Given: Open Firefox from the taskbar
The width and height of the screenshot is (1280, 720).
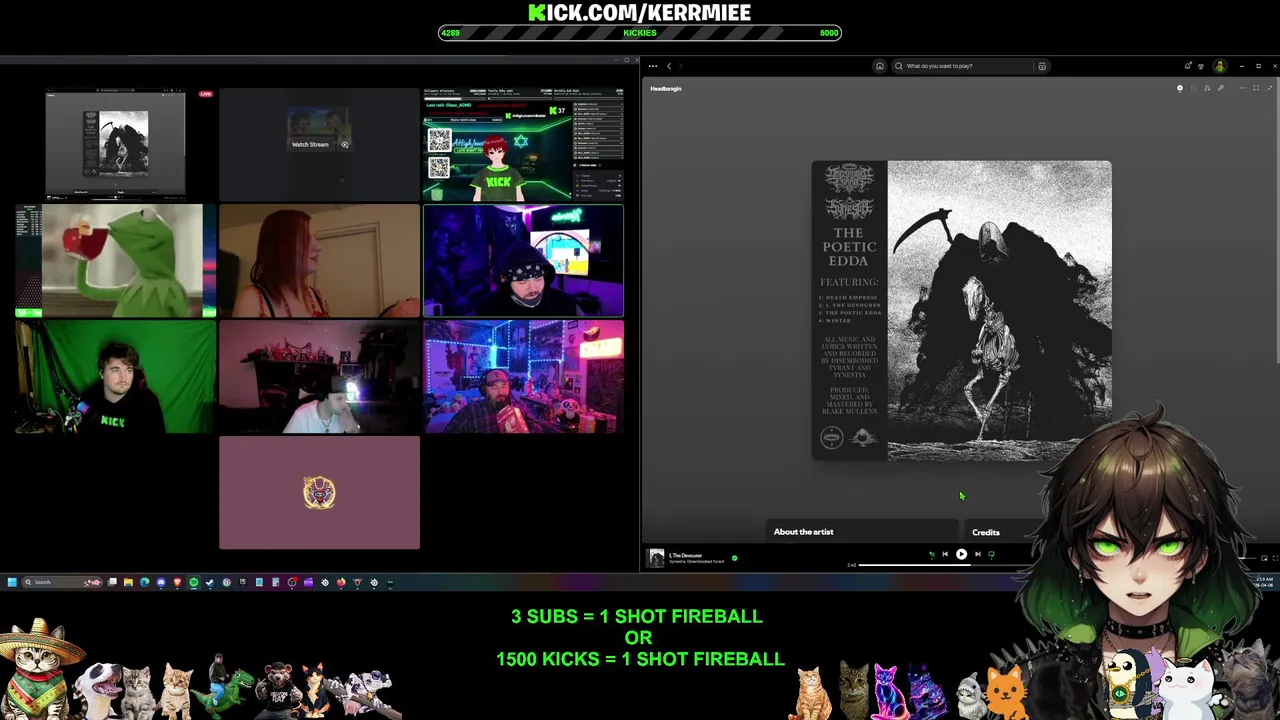Looking at the screenshot, I should (x=341, y=582).
